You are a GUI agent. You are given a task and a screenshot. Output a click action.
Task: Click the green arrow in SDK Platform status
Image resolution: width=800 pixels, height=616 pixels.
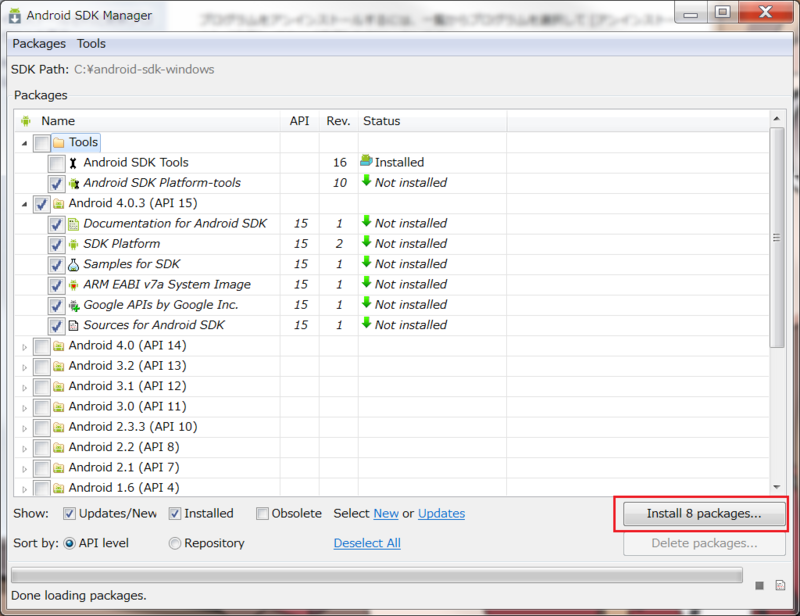tap(366, 241)
